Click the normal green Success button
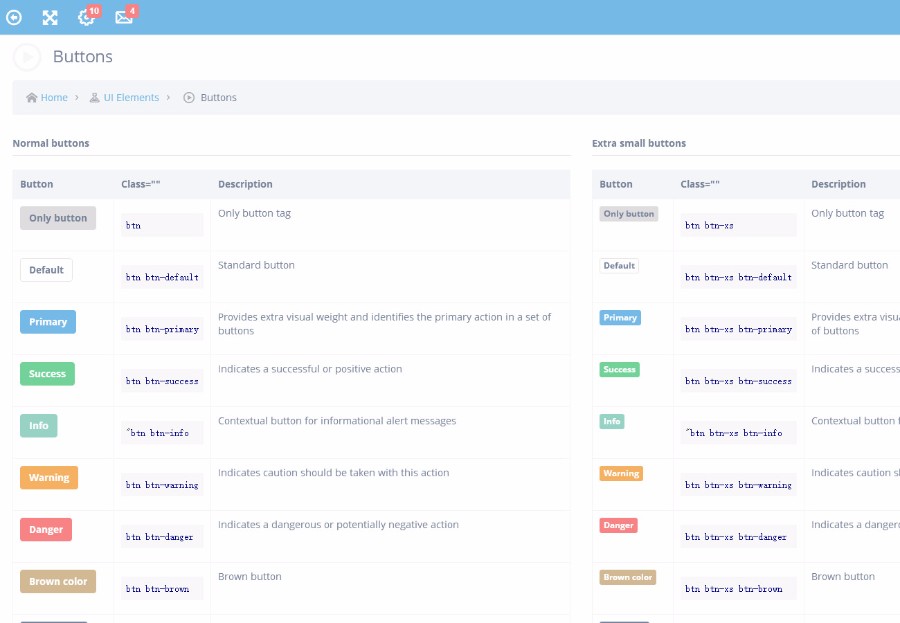This screenshot has height=623, width=900. click(47, 374)
